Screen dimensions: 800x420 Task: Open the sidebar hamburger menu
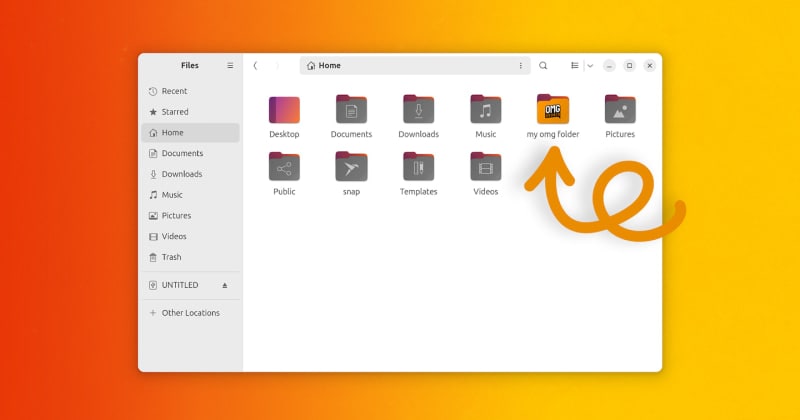pyautogui.click(x=230, y=66)
